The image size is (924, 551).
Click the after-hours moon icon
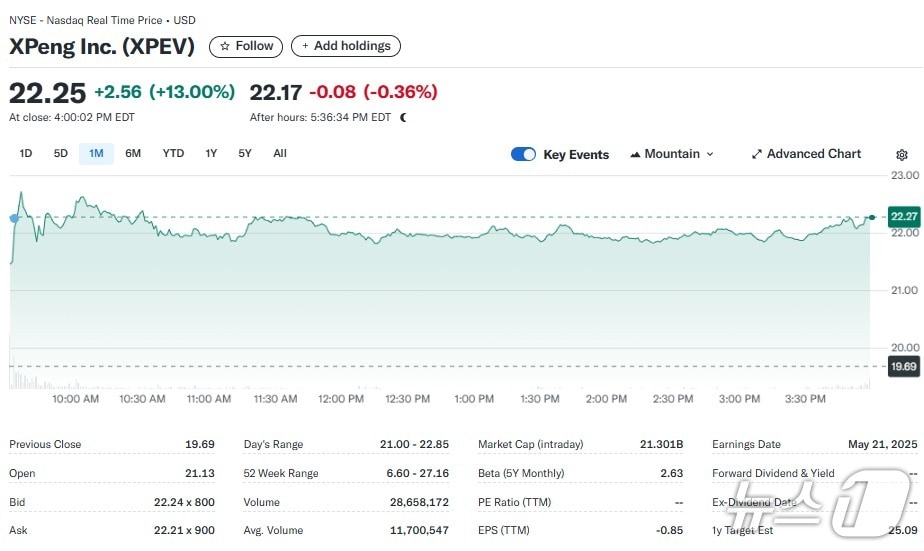coord(403,117)
